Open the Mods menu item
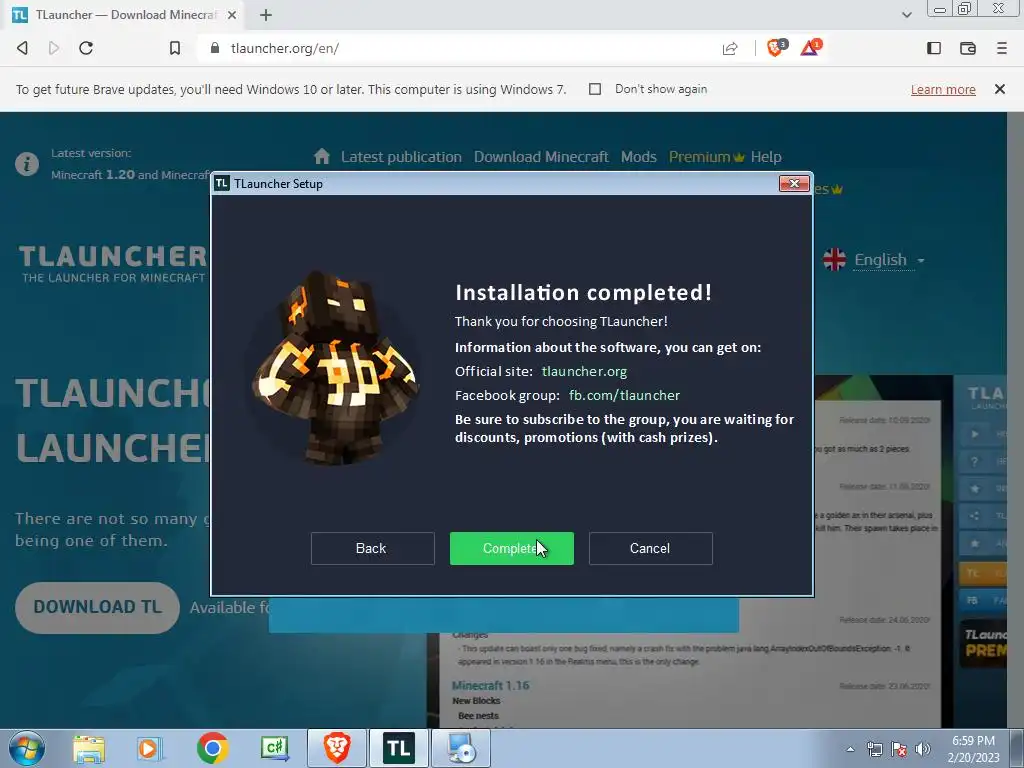 tap(639, 157)
